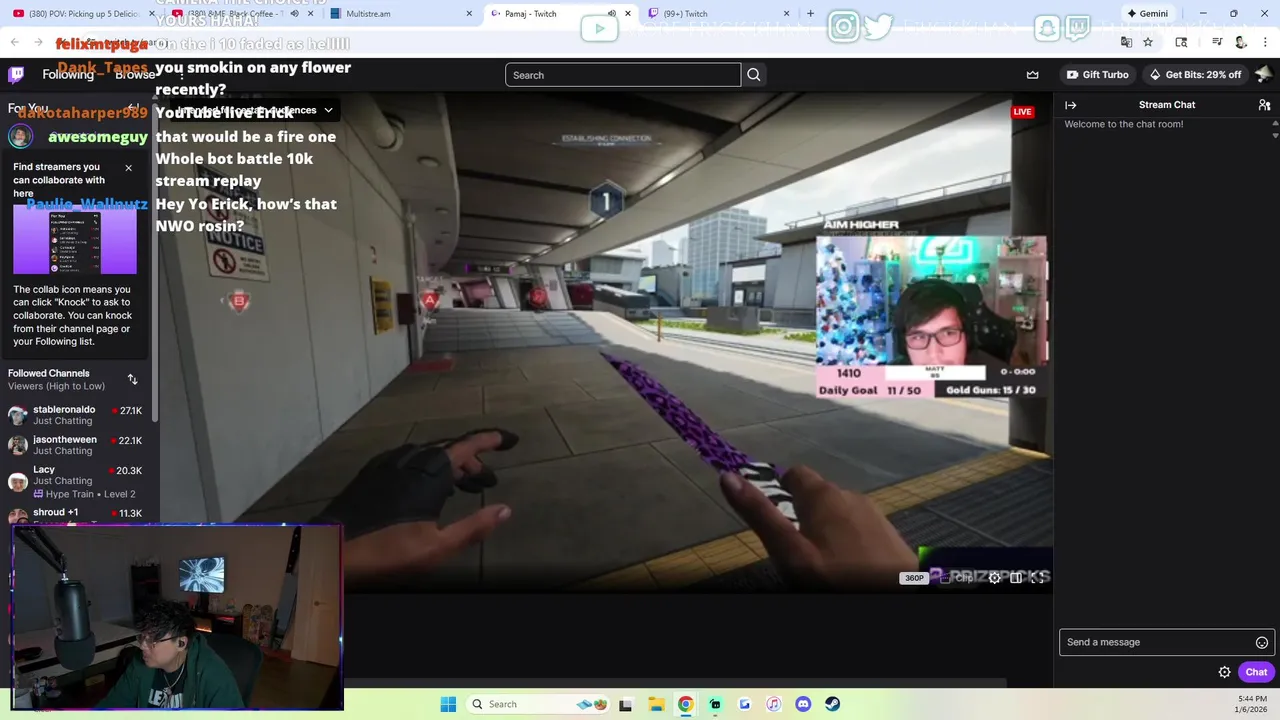This screenshot has height=720, width=1280.
Task: Click the collaboration tip thumbnail image
Action: click(x=75, y=238)
